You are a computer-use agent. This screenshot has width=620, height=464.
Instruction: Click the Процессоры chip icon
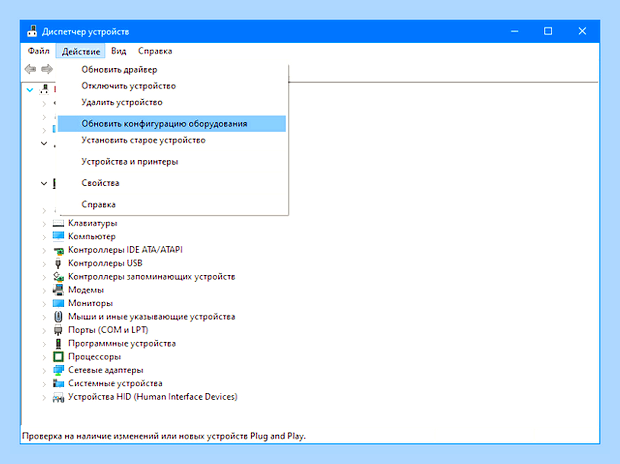point(58,357)
